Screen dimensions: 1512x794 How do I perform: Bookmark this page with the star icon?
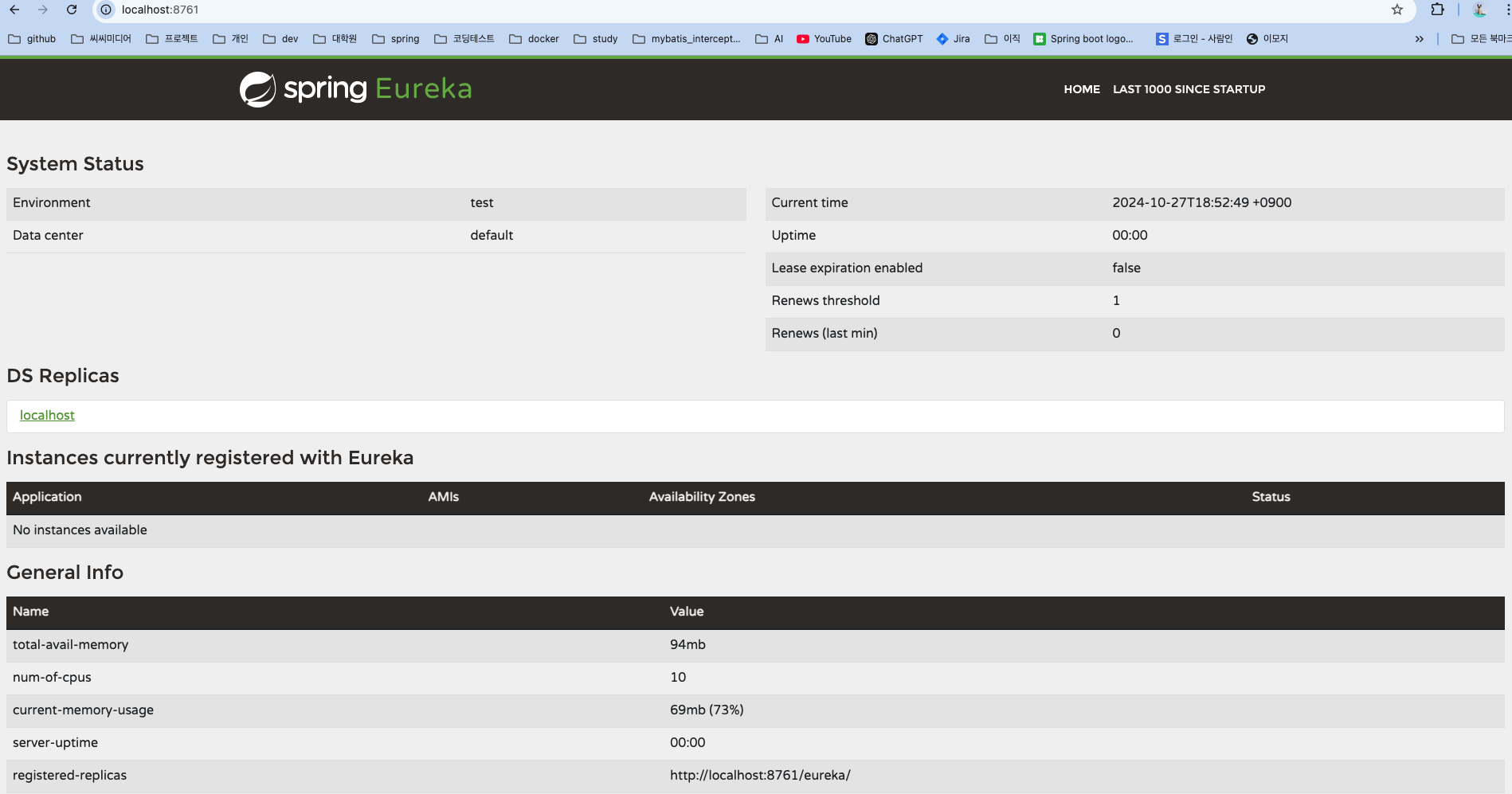point(1396,10)
